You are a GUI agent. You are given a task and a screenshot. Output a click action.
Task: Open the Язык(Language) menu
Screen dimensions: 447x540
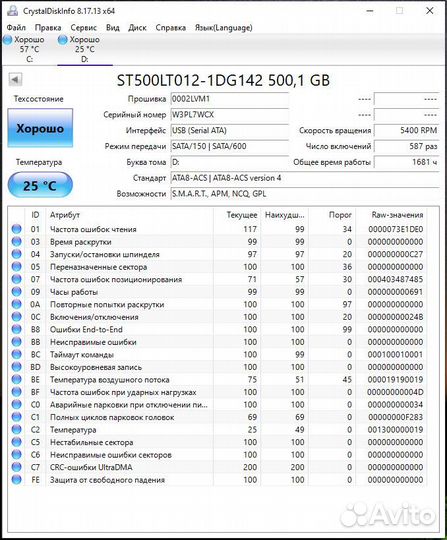[224, 28]
